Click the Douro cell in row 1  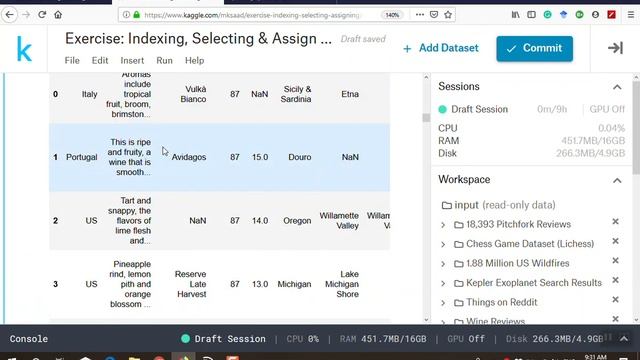[300, 157]
